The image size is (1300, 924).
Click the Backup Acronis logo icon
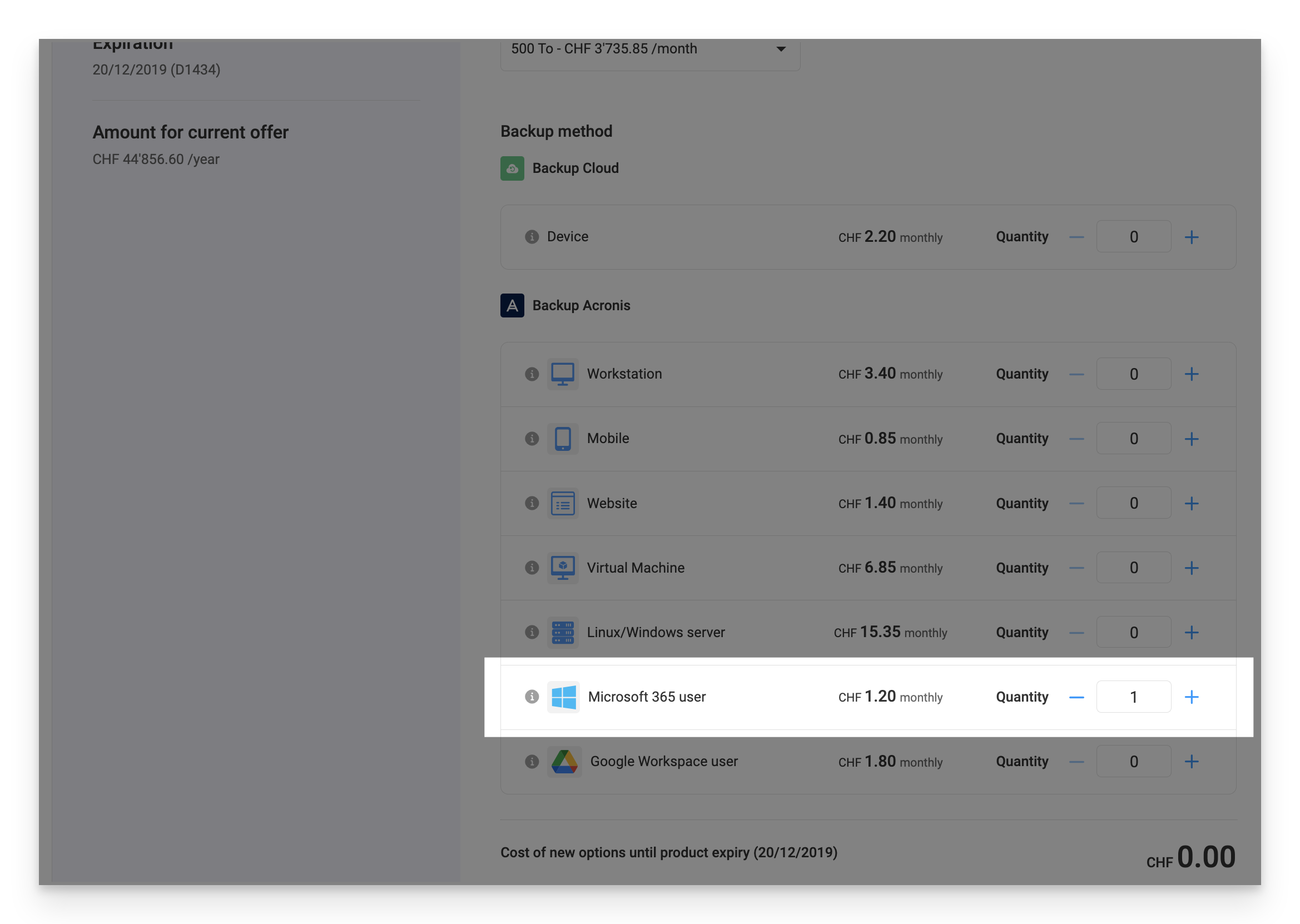point(512,306)
